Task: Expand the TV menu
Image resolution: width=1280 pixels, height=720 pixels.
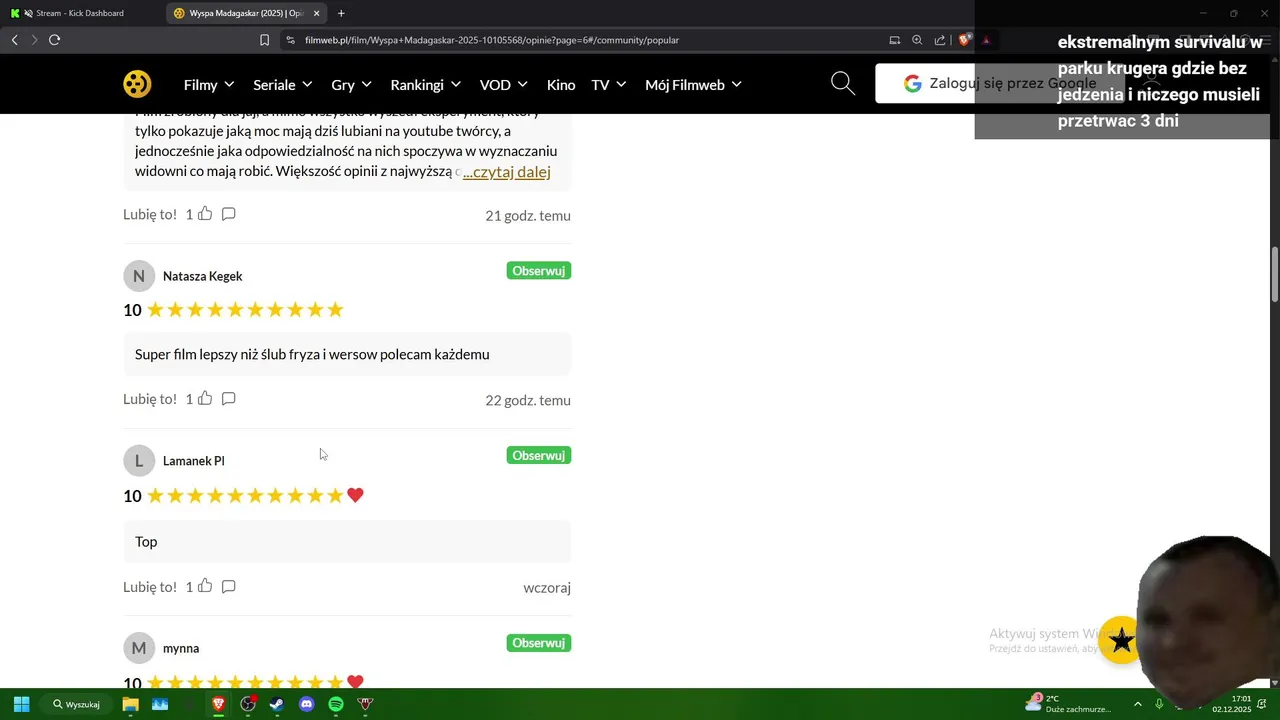Action: (609, 85)
